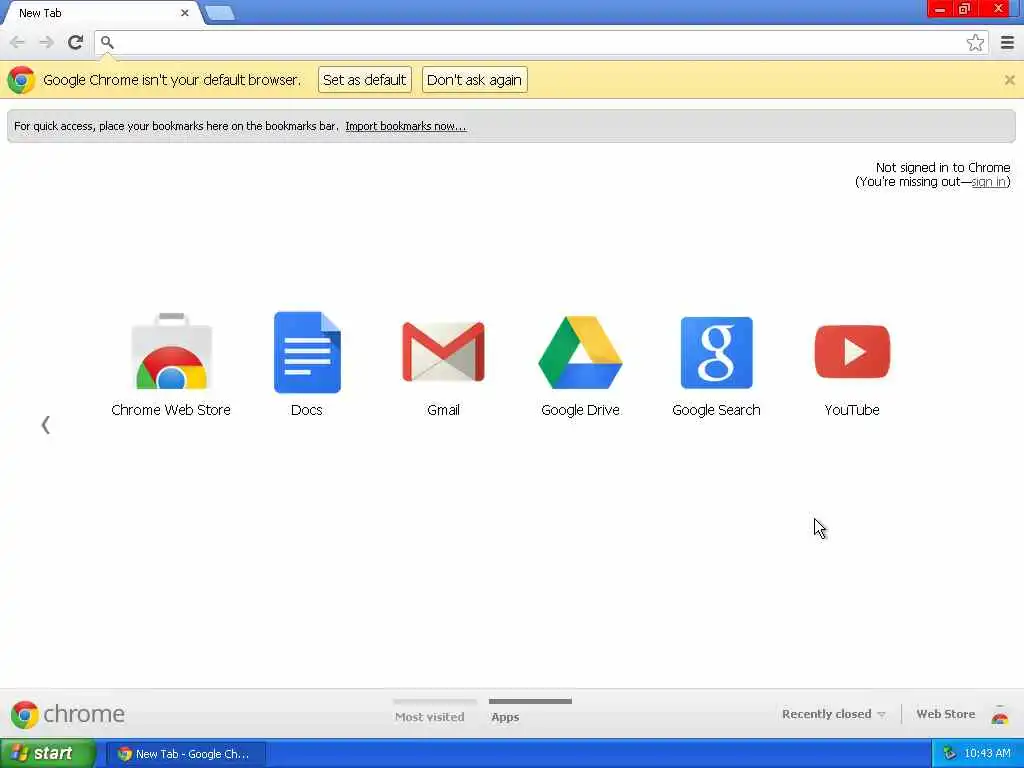Click the system tray icon beside the clock
Image resolution: width=1024 pixels, height=768 pixels.
tap(950, 754)
